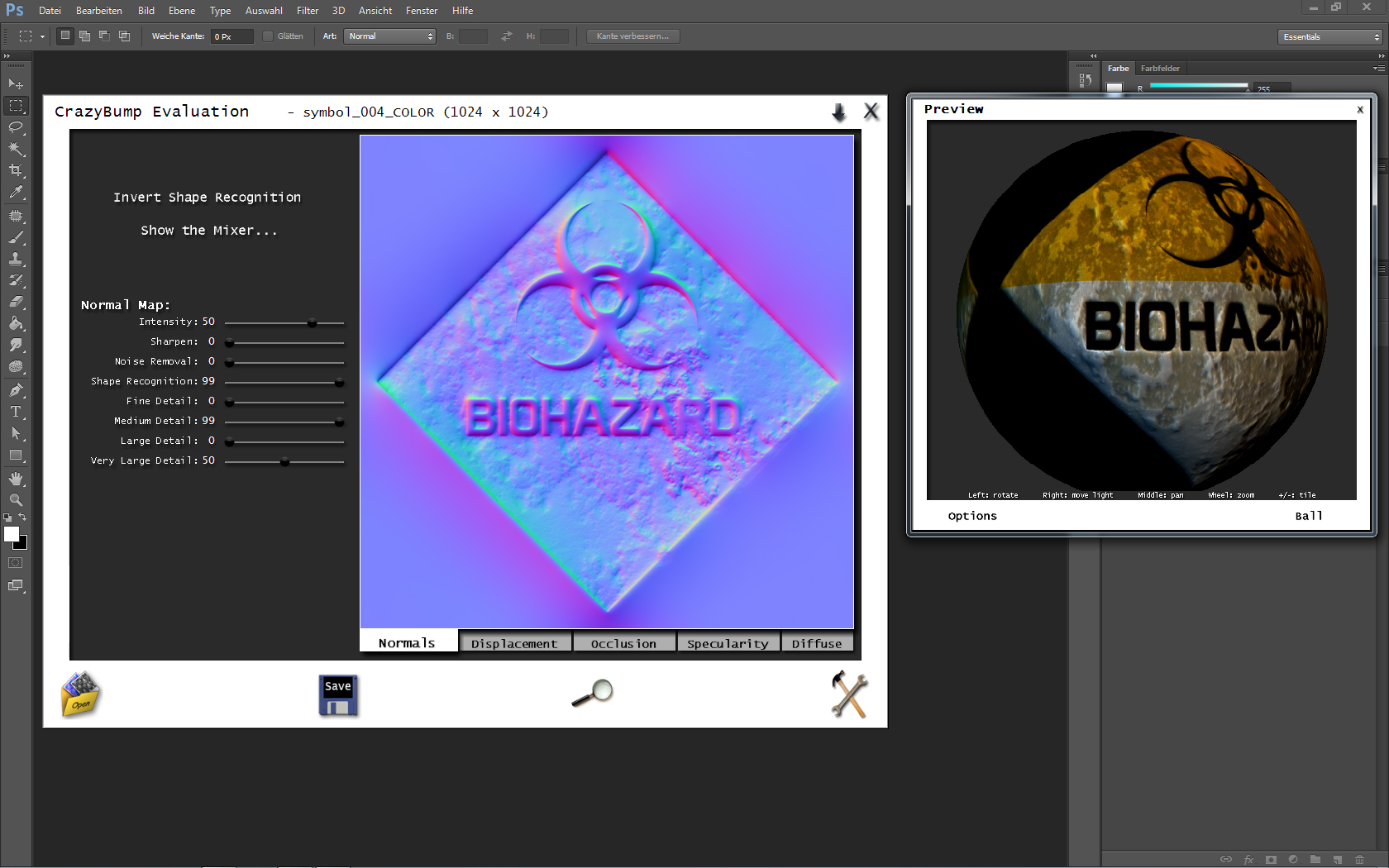Select the Paint Bucket tool
This screenshot has width=1389, height=868.
16,323
